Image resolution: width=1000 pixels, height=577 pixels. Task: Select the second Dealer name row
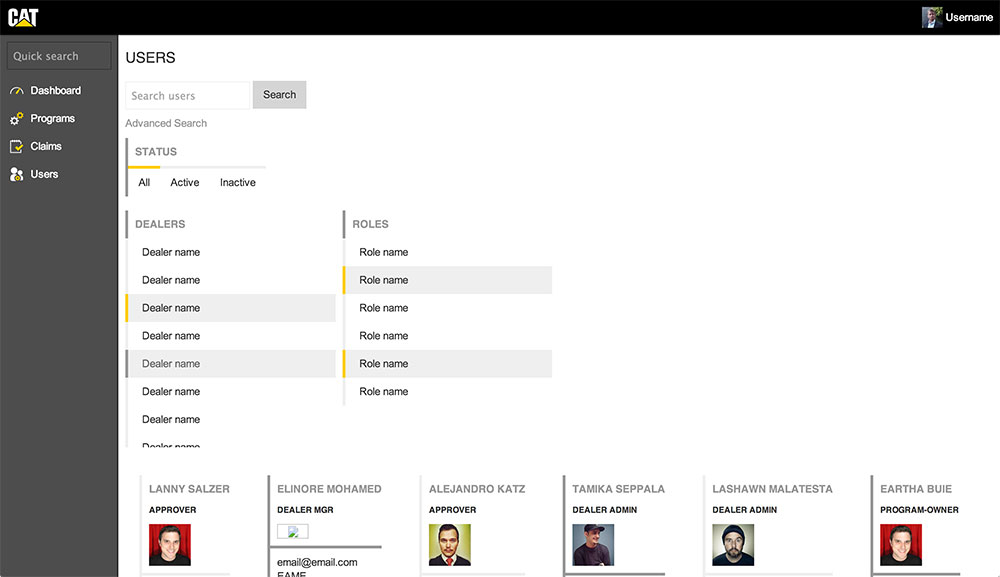[231, 280]
